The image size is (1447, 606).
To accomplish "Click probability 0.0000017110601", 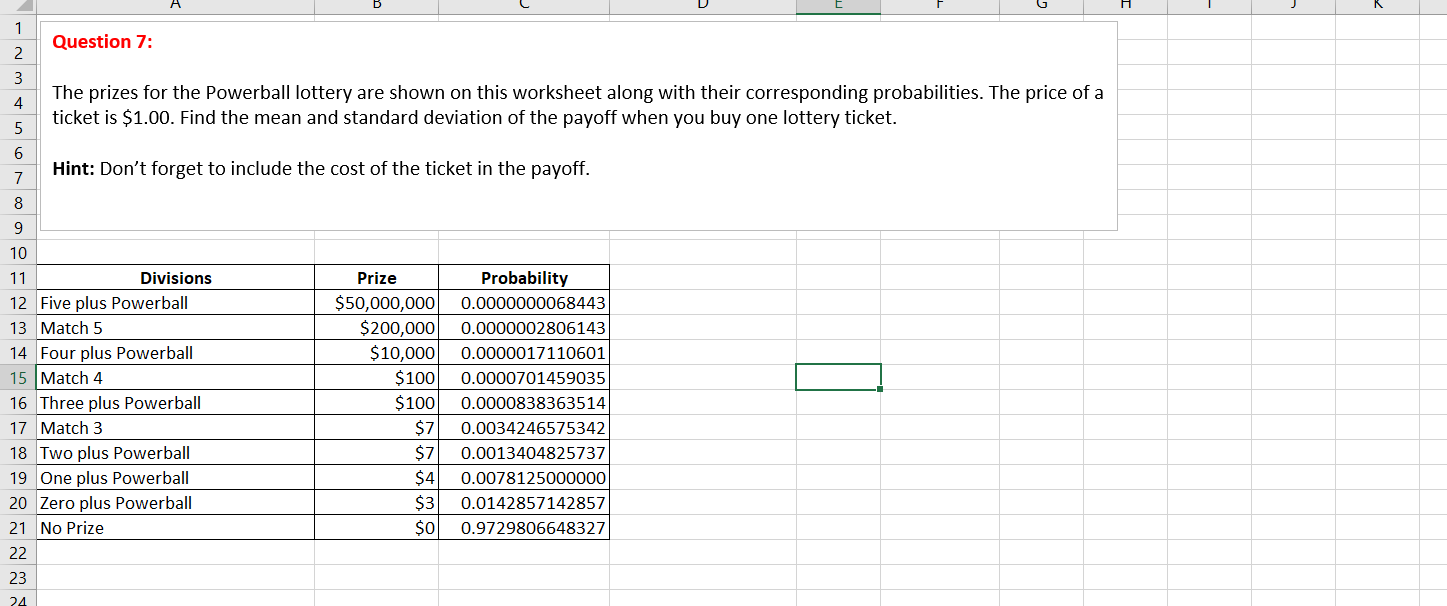I will (524, 353).
